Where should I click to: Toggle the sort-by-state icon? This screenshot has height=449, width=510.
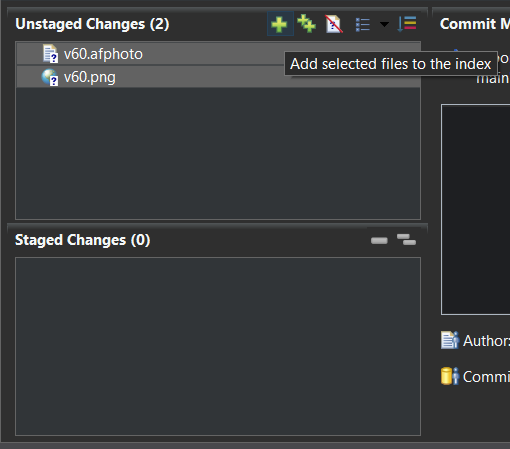coord(407,24)
